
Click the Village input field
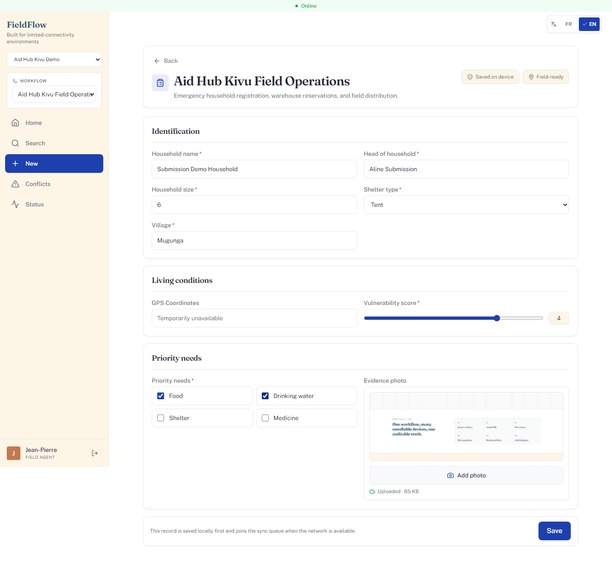[254, 240]
